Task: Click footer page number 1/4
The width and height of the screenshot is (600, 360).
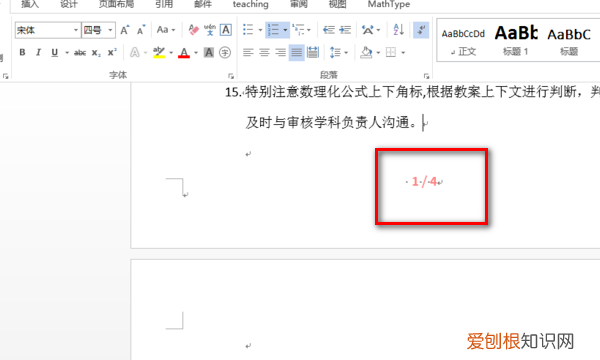Action: [424, 182]
